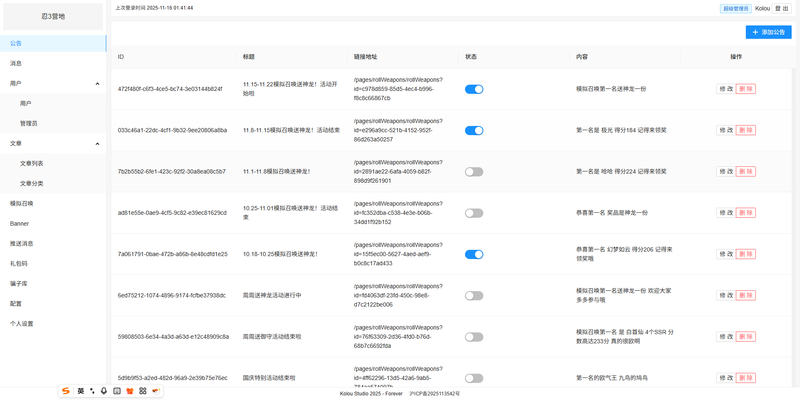Click 删除 for 11.1-11.8模拟召唤送神龙
This screenshot has height=400, width=800.
pyautogui.click(x=746, y=171)
